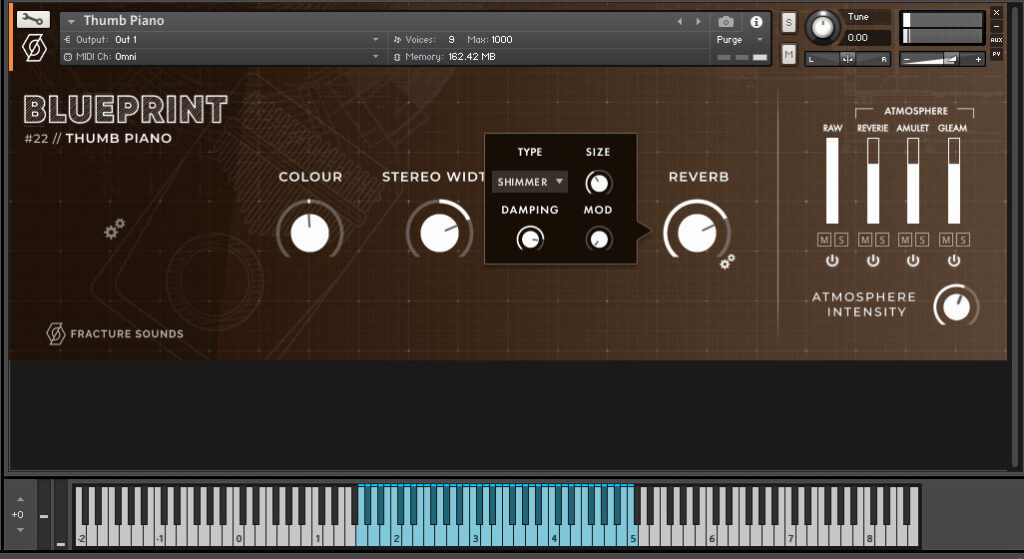Screen dimensions: 1024x559
Task: Solo the GLEAM channel
Action: point(963,240)
